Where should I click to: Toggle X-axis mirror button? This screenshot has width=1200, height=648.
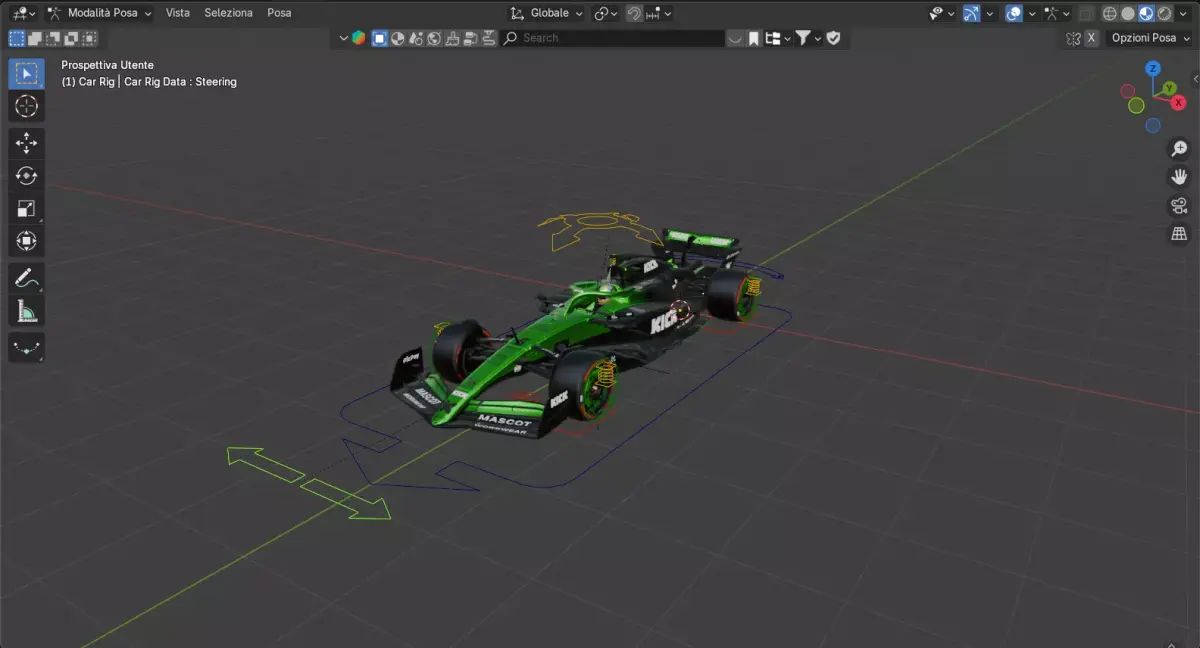(x=1091, y=38)
